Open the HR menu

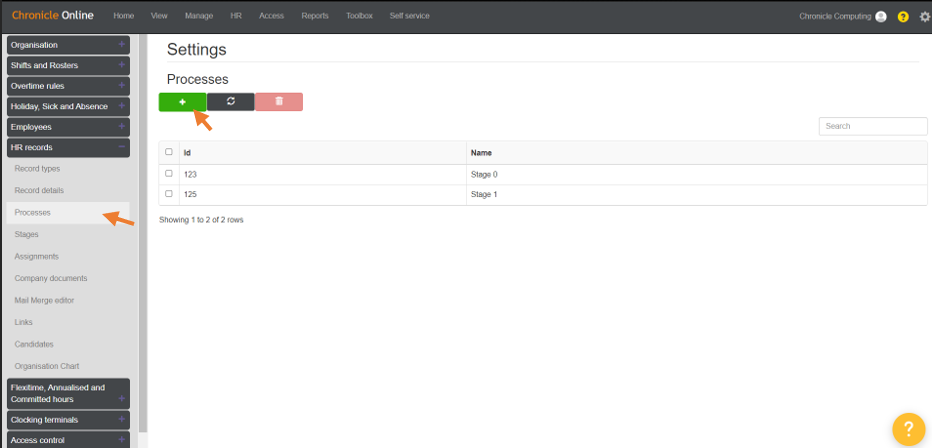click(236, 16)
